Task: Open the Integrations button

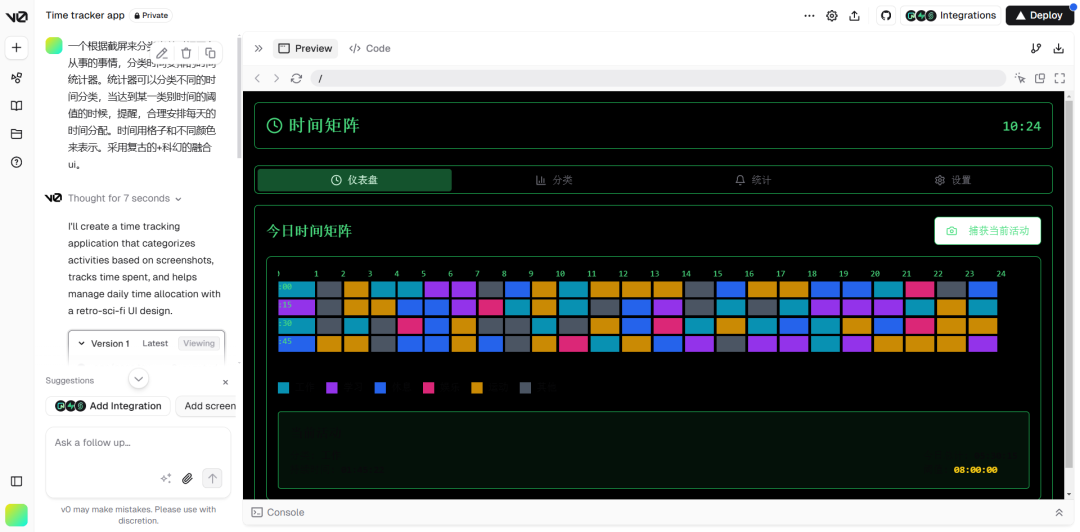Action: coord(951,15)
